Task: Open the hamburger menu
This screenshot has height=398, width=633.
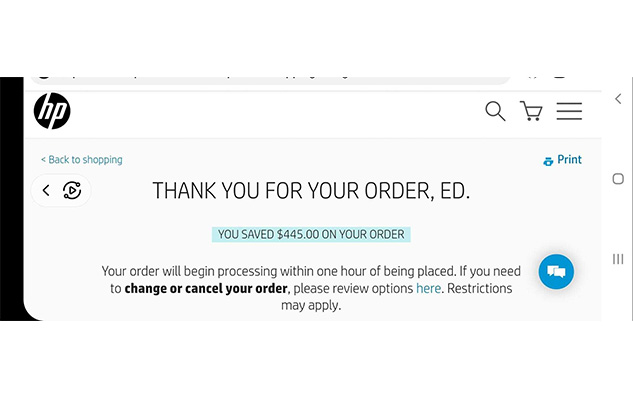Action: (569, 111)
